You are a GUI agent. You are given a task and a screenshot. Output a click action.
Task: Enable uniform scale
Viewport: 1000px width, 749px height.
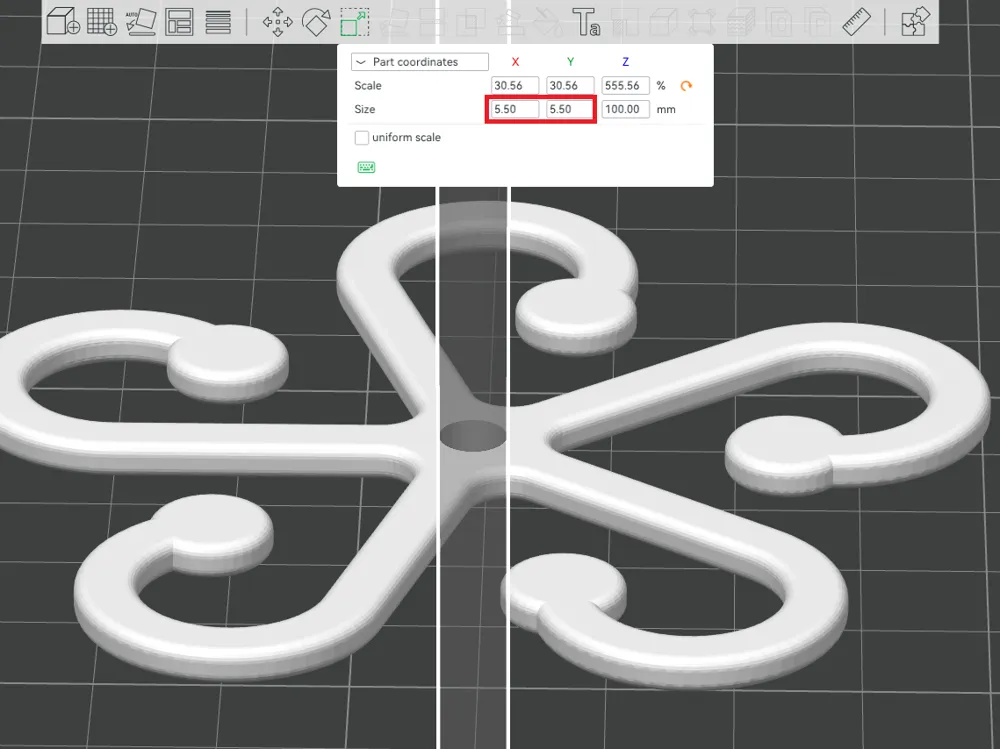(361, 137)
